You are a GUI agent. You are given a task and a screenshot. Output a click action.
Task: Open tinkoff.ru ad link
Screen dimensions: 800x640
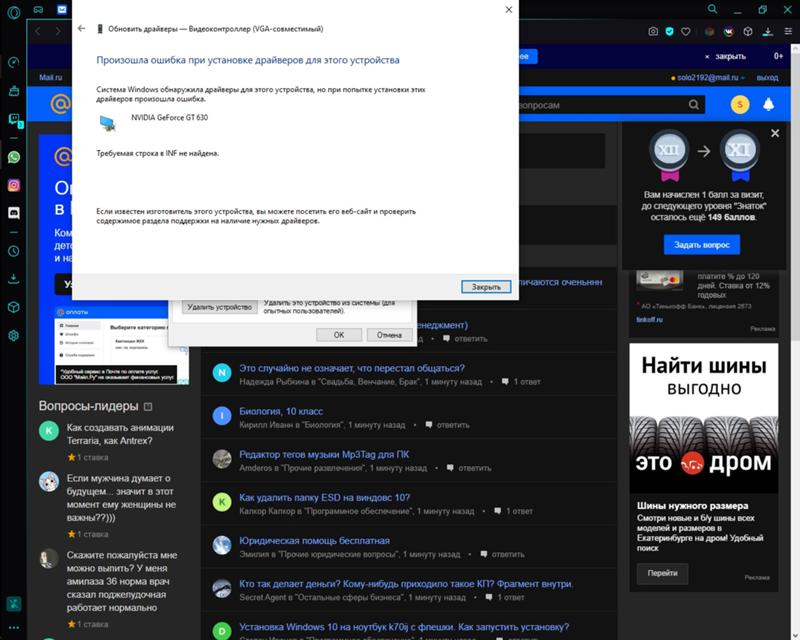tap(649, 319)
